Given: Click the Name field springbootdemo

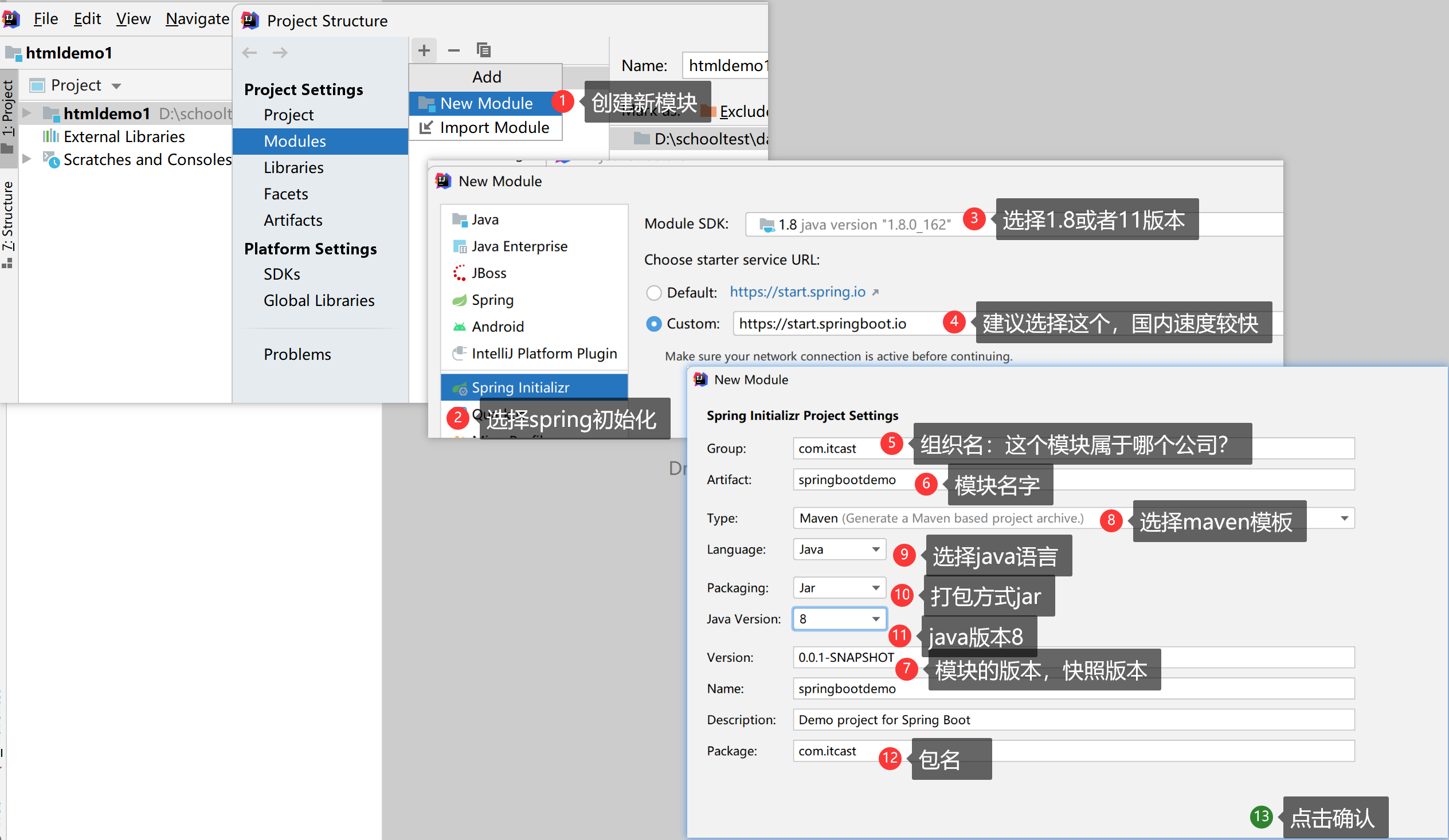Looking at the screenshot, I should (x=1073, y=689).
